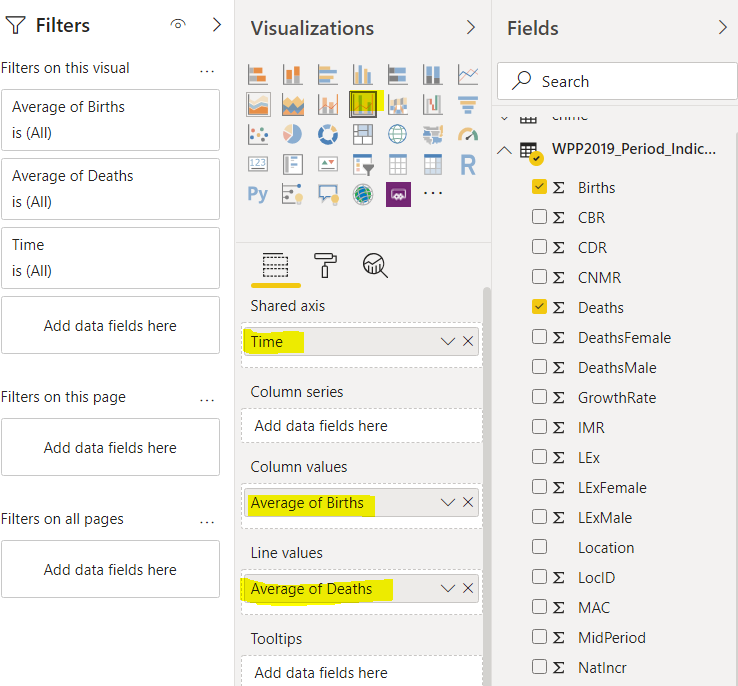Remove Average of Births from Column values
Image resolution: width=738 pixels, height=686 pixels.
(468, 503)
